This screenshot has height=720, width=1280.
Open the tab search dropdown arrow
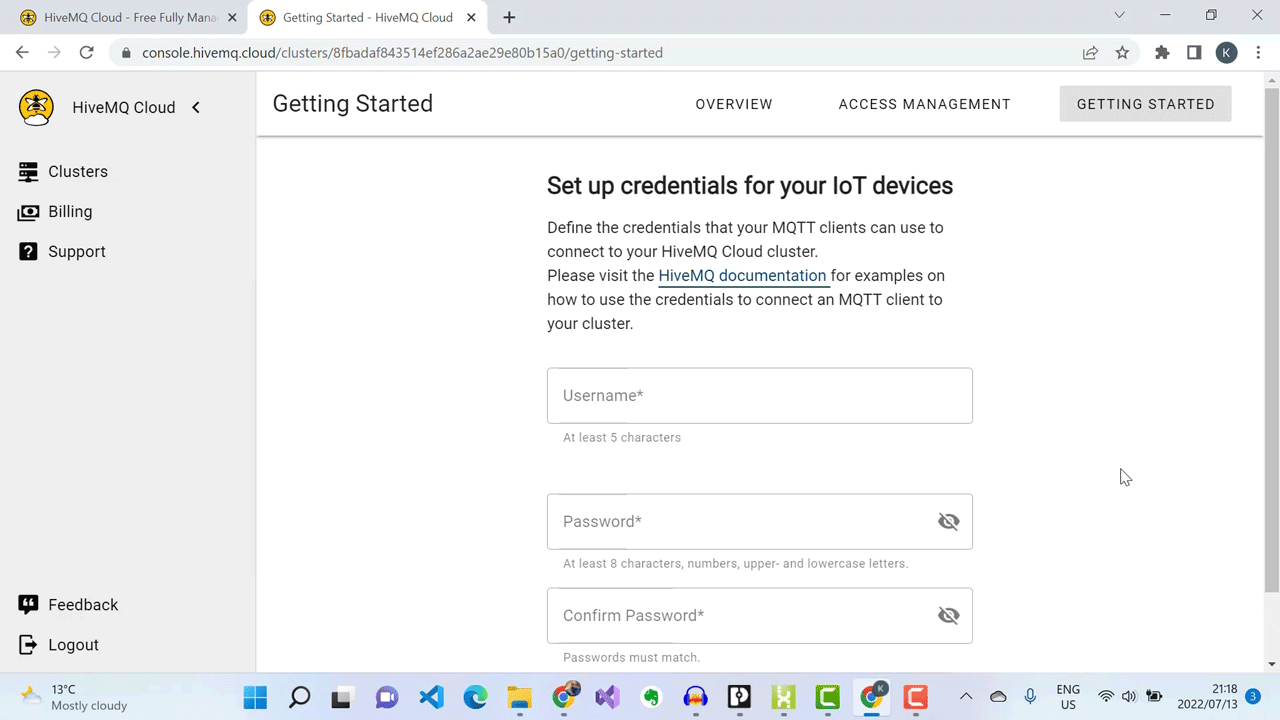[x=1119, y=15]
